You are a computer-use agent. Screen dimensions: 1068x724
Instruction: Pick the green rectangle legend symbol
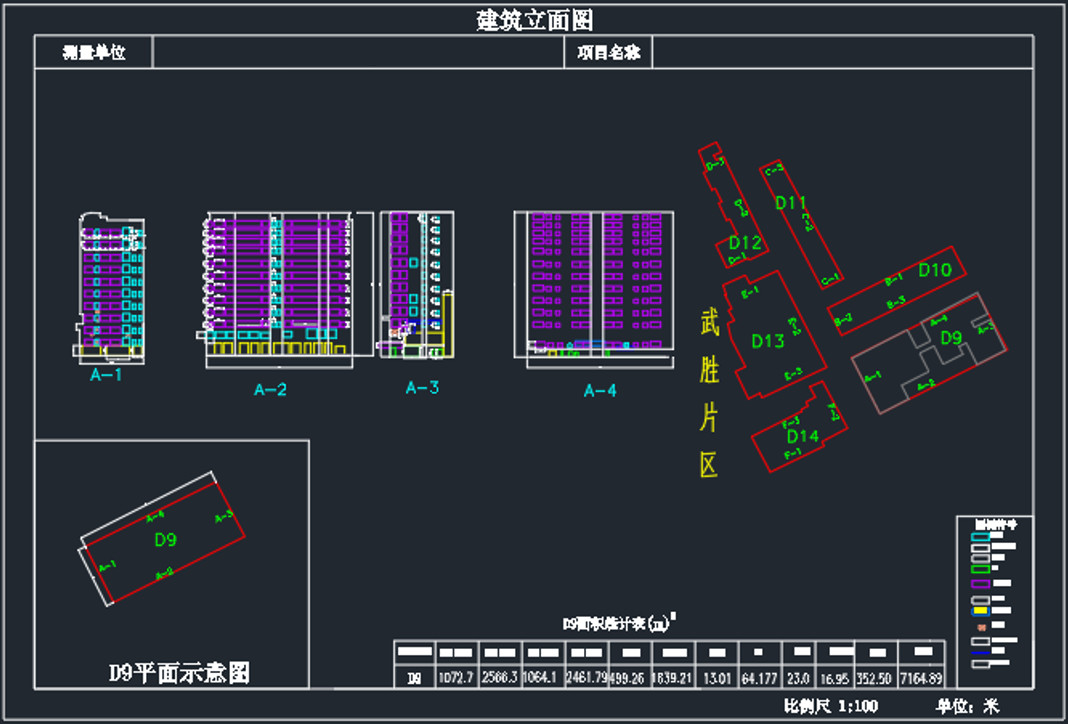click(x=980, y=569)
